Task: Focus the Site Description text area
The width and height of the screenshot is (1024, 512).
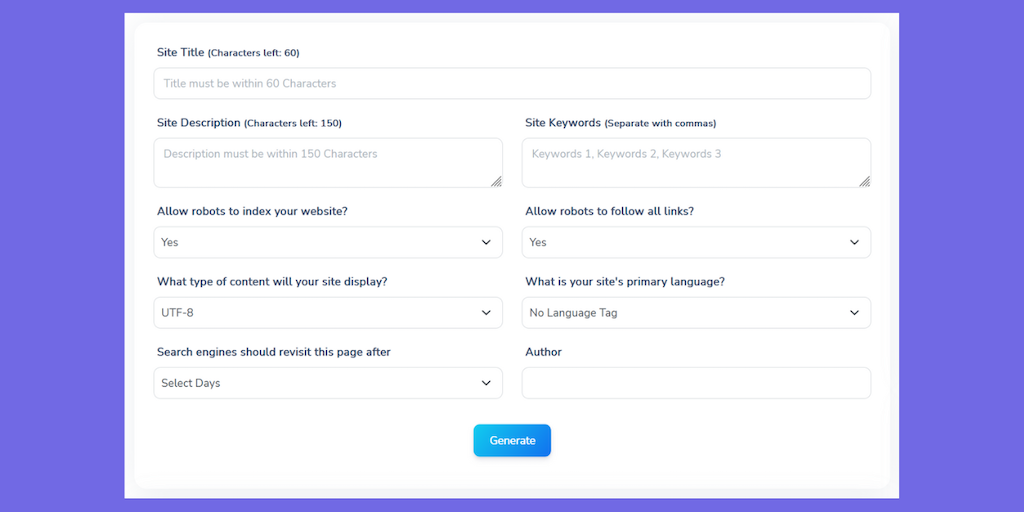Action: coord(327,163)
